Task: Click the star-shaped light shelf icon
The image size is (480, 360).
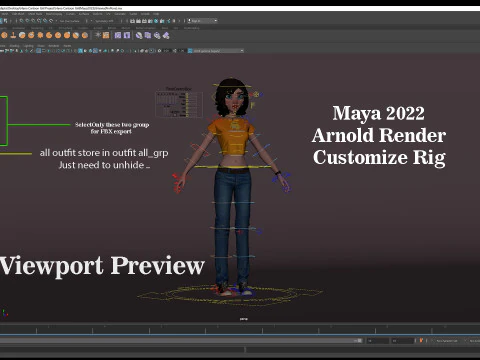Action: point(98,35)
